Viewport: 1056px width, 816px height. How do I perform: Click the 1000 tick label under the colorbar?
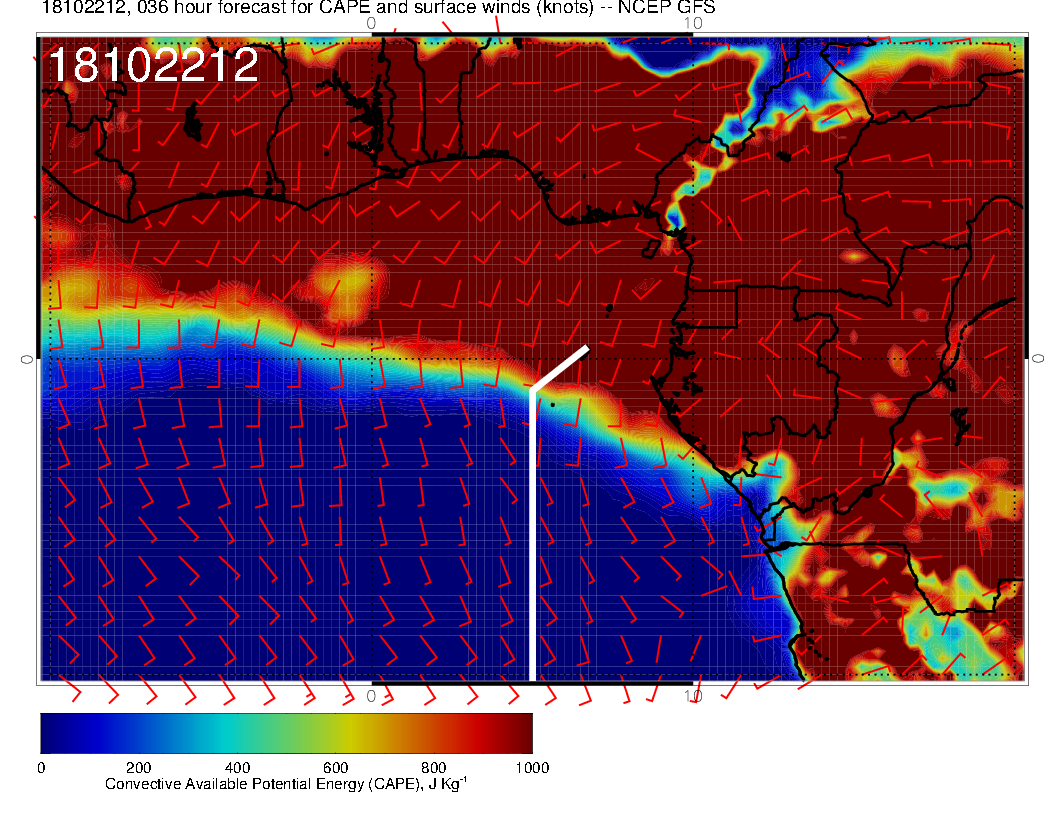click(x=531, y=768)
